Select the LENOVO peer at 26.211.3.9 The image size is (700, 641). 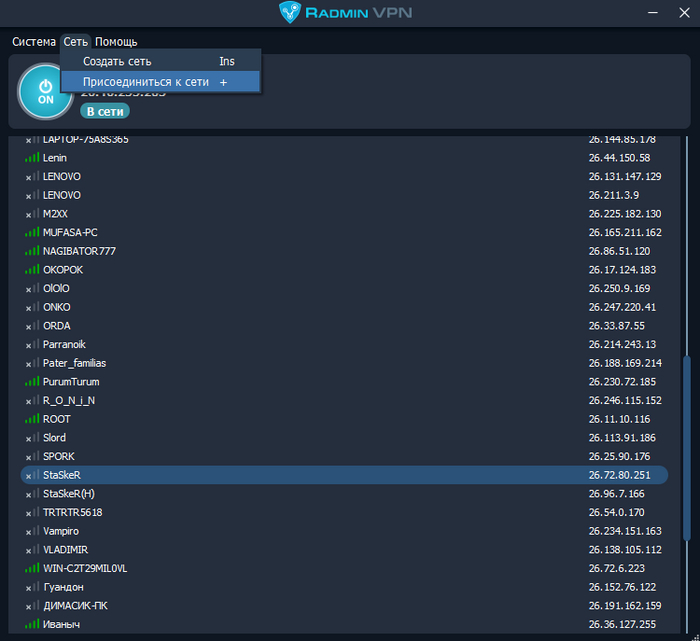62,195
